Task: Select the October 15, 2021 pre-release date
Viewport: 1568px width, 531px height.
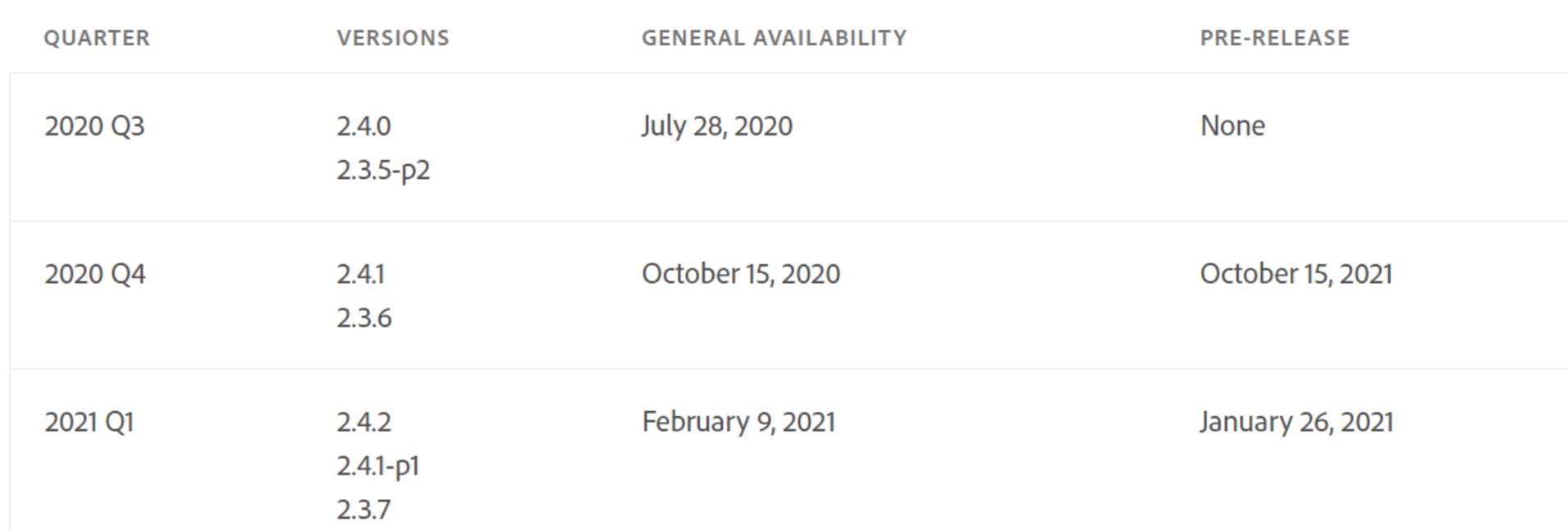Action: click(1296, 274)
